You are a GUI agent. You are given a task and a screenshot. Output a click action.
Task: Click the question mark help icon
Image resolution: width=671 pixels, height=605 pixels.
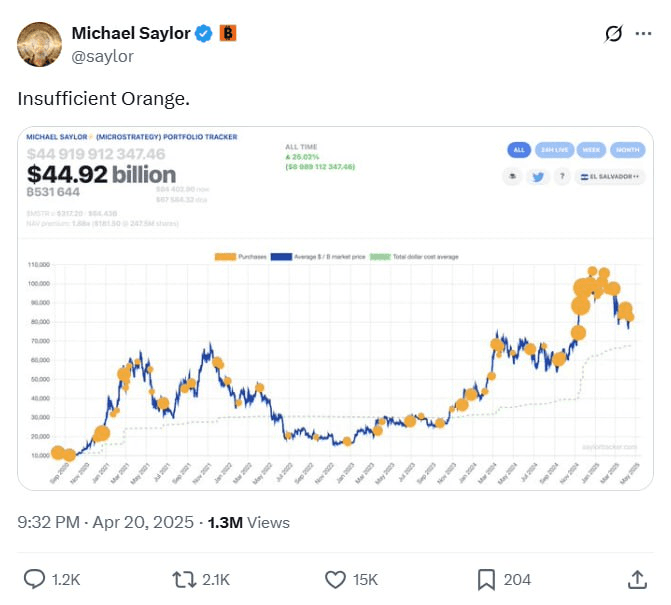pyautogui.click(x=561, y=177)
